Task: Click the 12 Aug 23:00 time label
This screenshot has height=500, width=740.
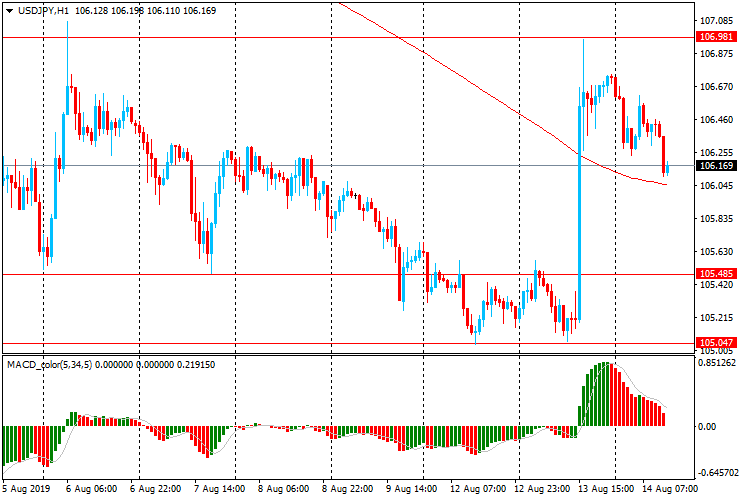Action: coord(542,488)
